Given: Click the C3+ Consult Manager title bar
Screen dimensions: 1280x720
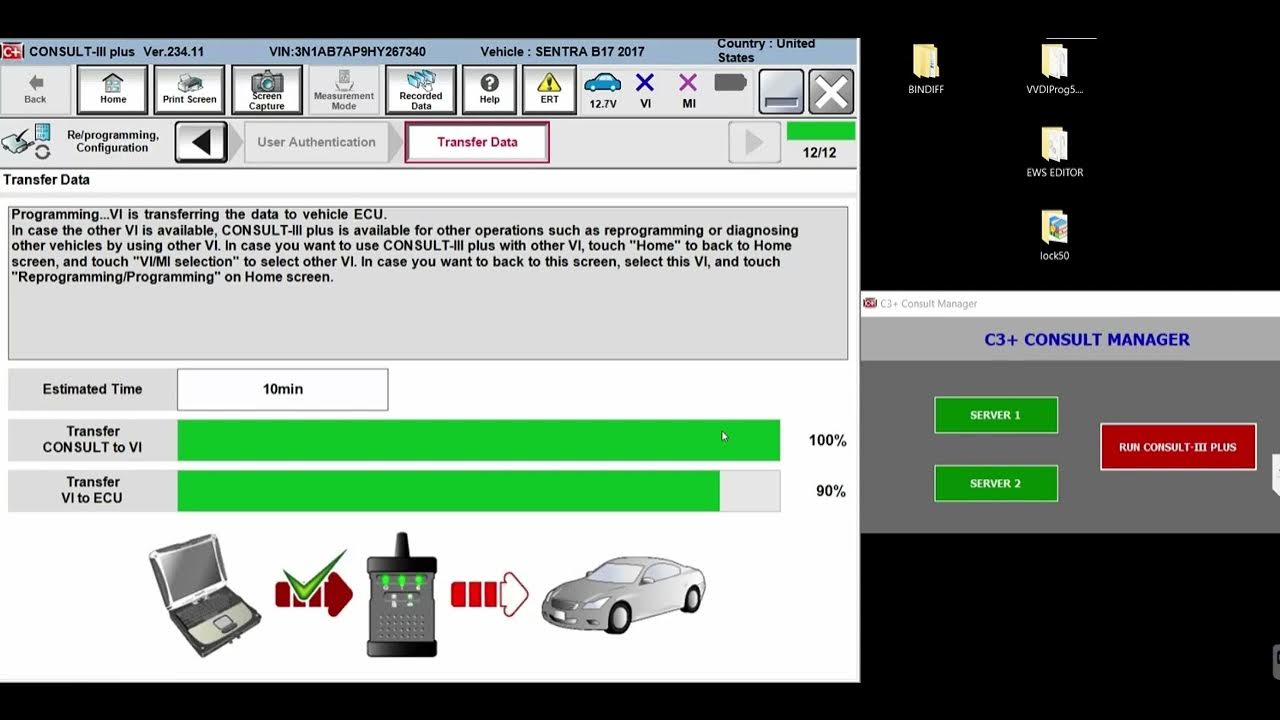Looking at the screenshot, I should (1070, 303).
